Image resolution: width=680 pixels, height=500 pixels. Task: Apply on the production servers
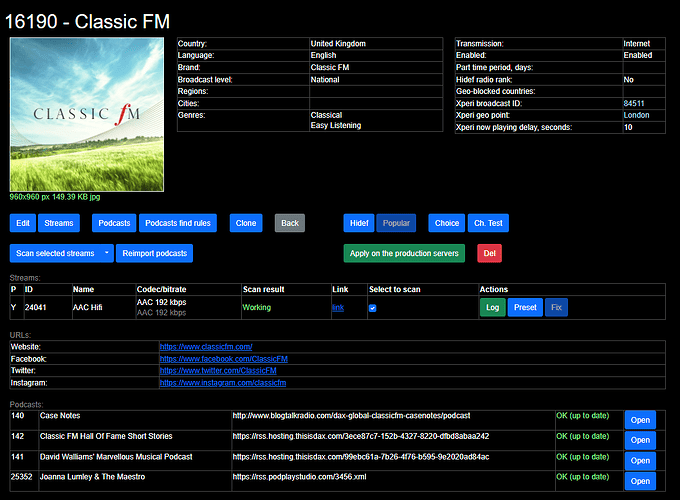pos(404,253)
